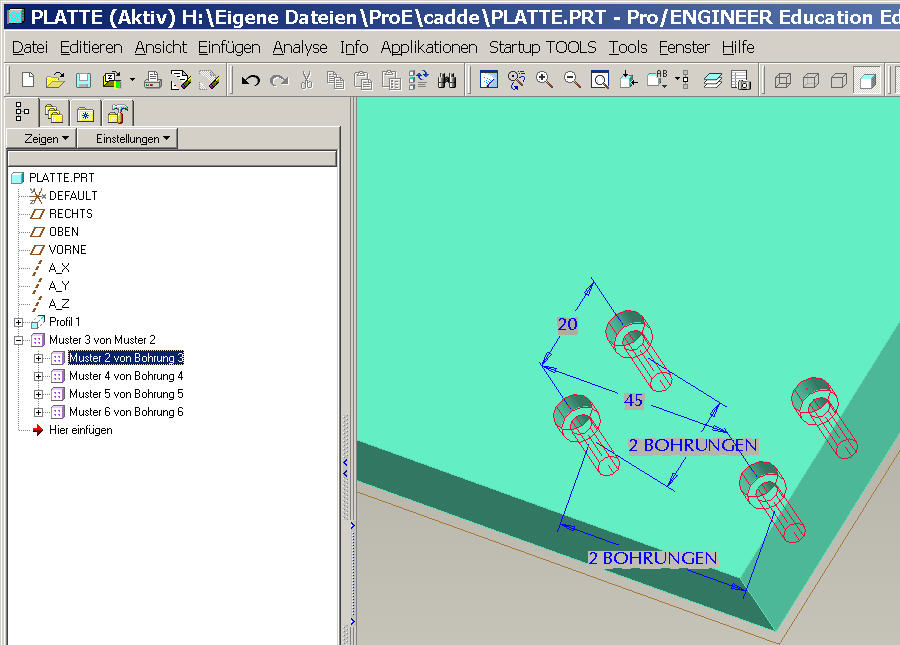Click the send/mail with attachment icon

[112, 80]
